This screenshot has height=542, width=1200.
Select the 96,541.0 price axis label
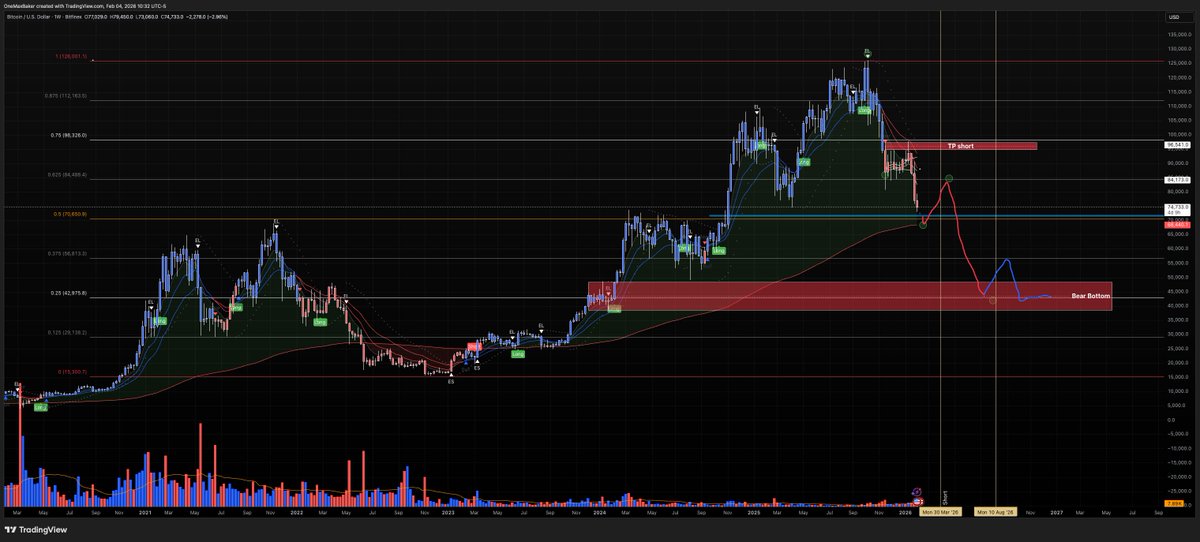[x=1176, y=144]
